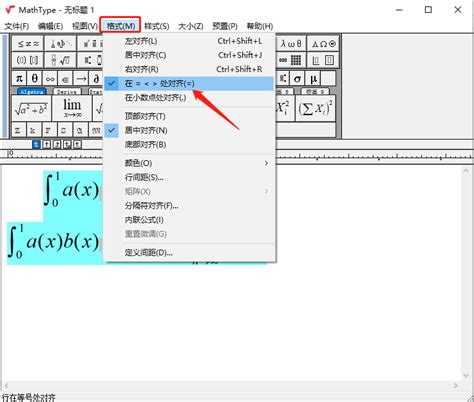This screenshot has width=474, height=402.
Task: Switch to the Algebra tab
Action: pos(32,91)
